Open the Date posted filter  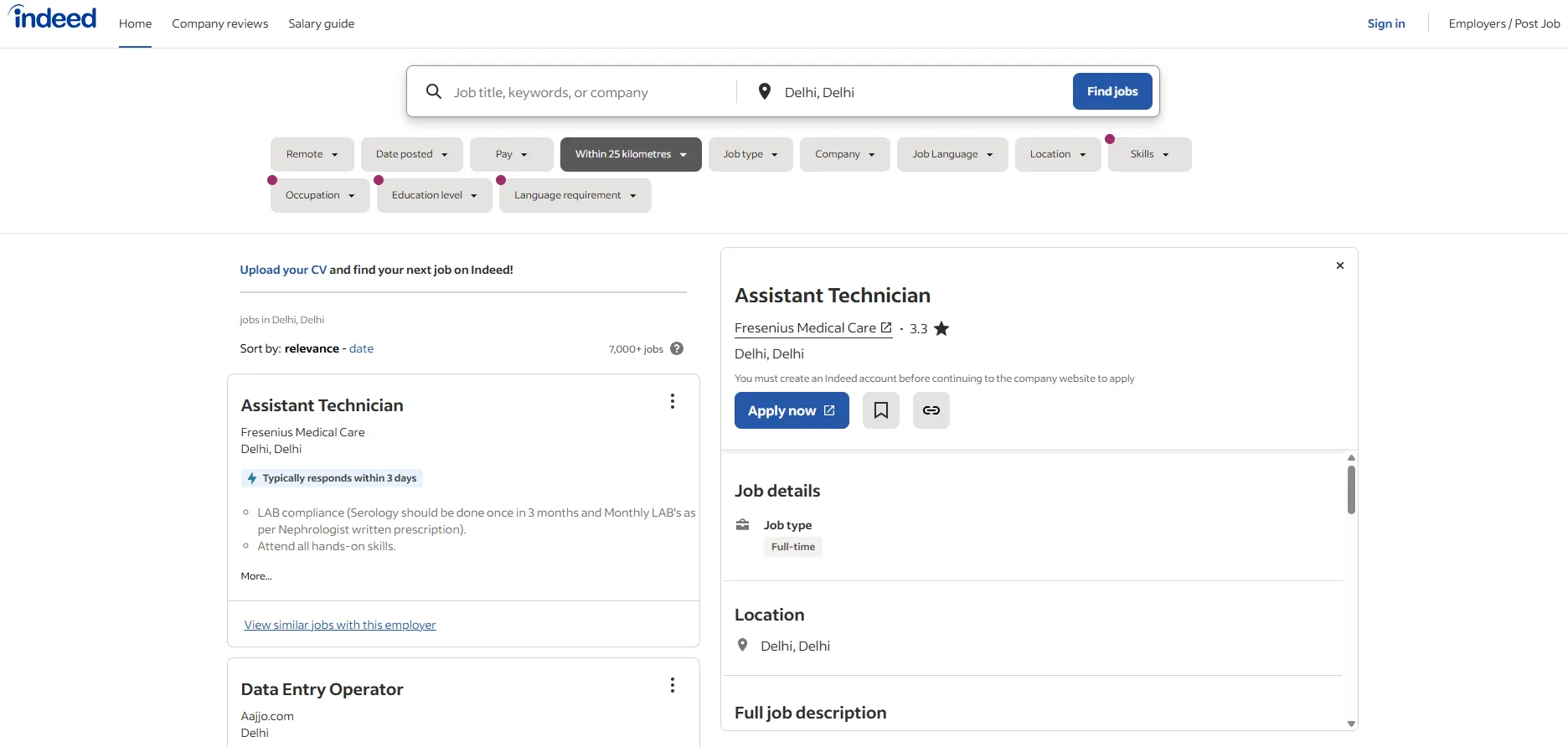(411, 154)
